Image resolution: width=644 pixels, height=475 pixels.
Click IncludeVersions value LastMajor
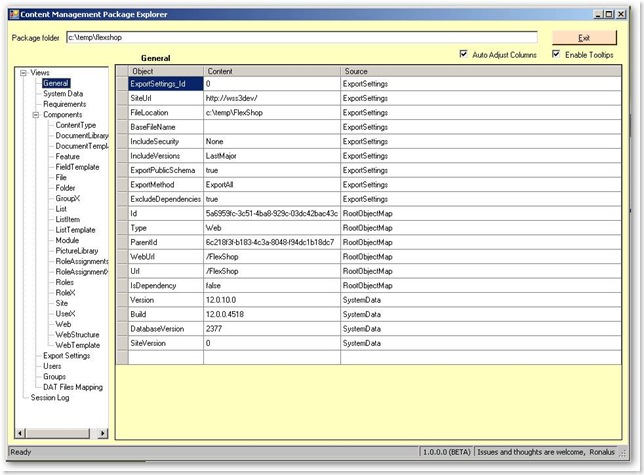click(272, 156)
